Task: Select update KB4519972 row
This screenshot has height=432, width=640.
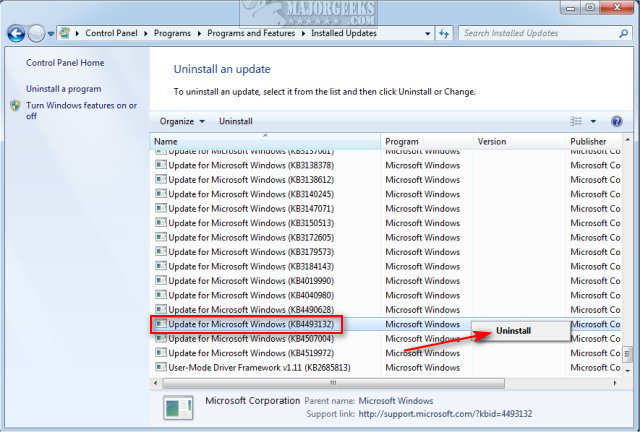Action: (x=387, y=353)
